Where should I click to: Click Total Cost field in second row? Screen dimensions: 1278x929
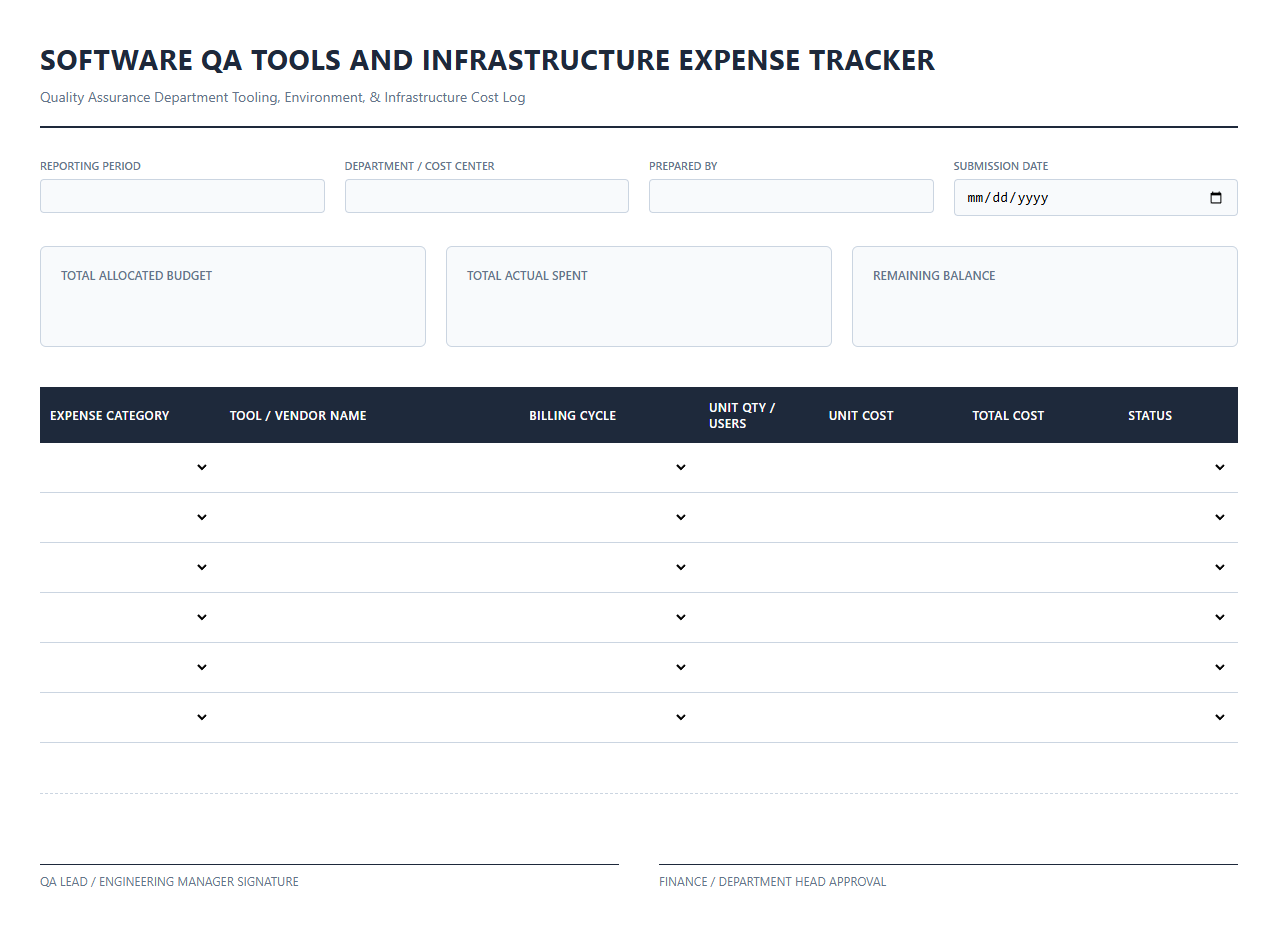point(1040,517)
